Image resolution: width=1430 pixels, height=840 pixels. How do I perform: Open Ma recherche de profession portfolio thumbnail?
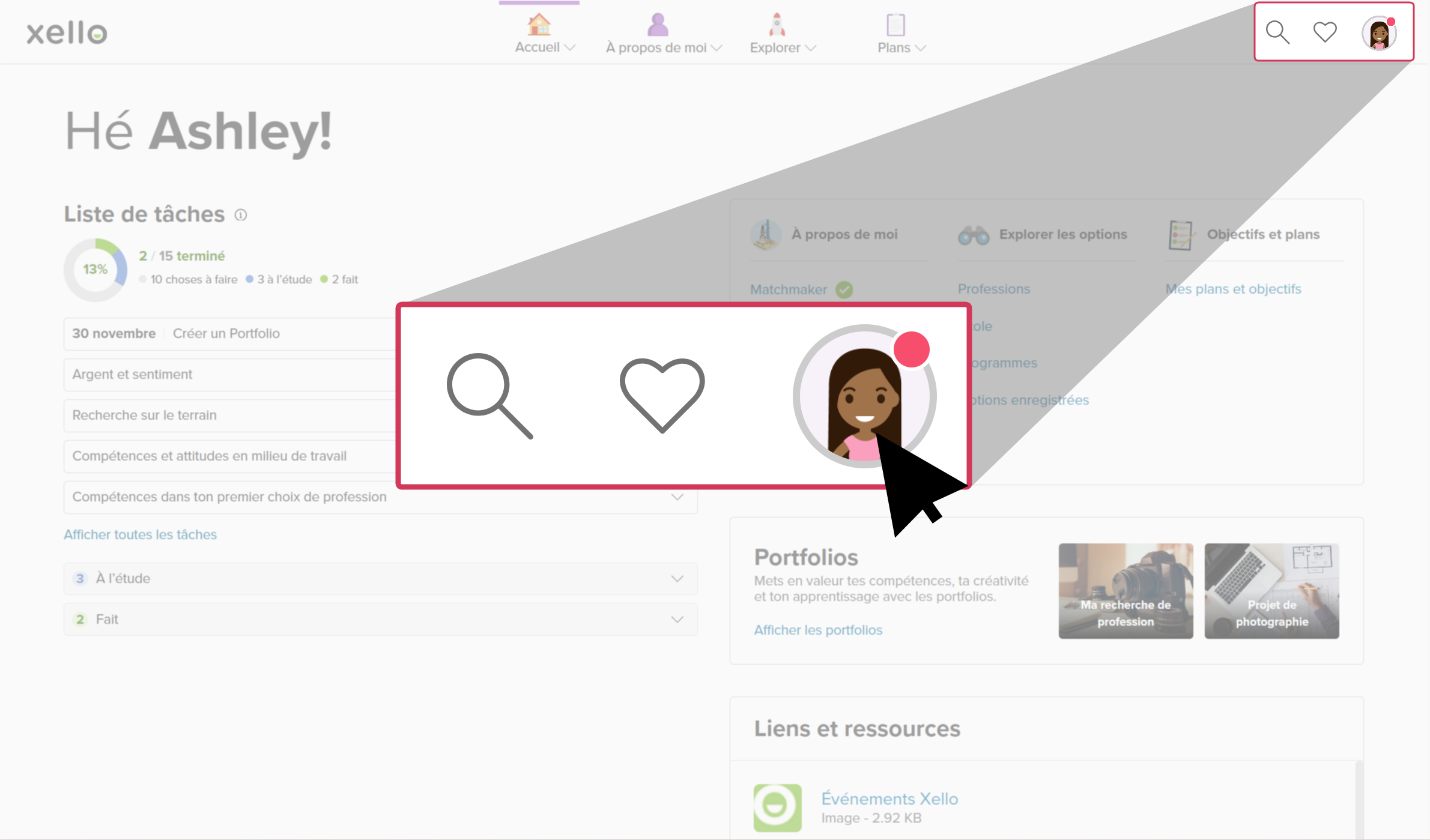pyautogui.click(x=1126, y=591)
